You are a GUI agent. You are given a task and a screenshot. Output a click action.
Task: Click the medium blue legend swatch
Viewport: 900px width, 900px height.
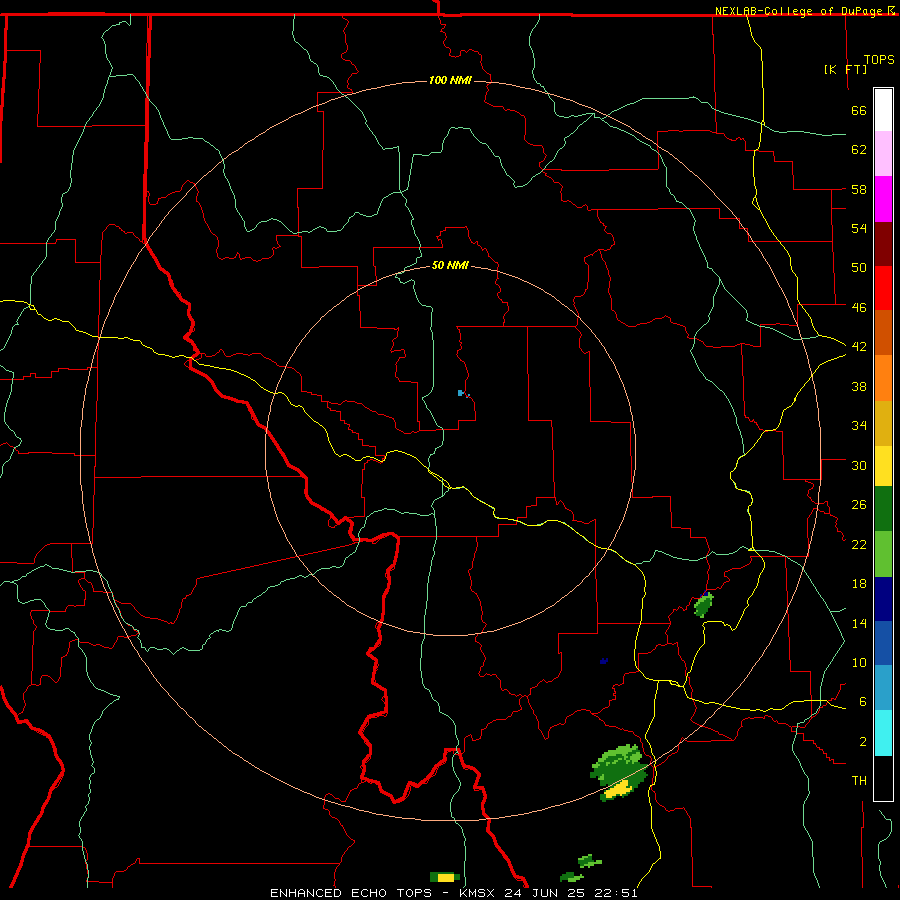click(883, 643)
